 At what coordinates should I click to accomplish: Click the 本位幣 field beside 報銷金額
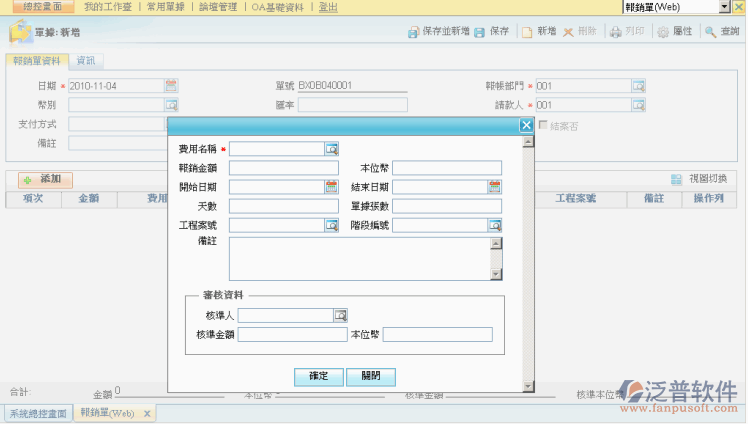pos(447,168)
